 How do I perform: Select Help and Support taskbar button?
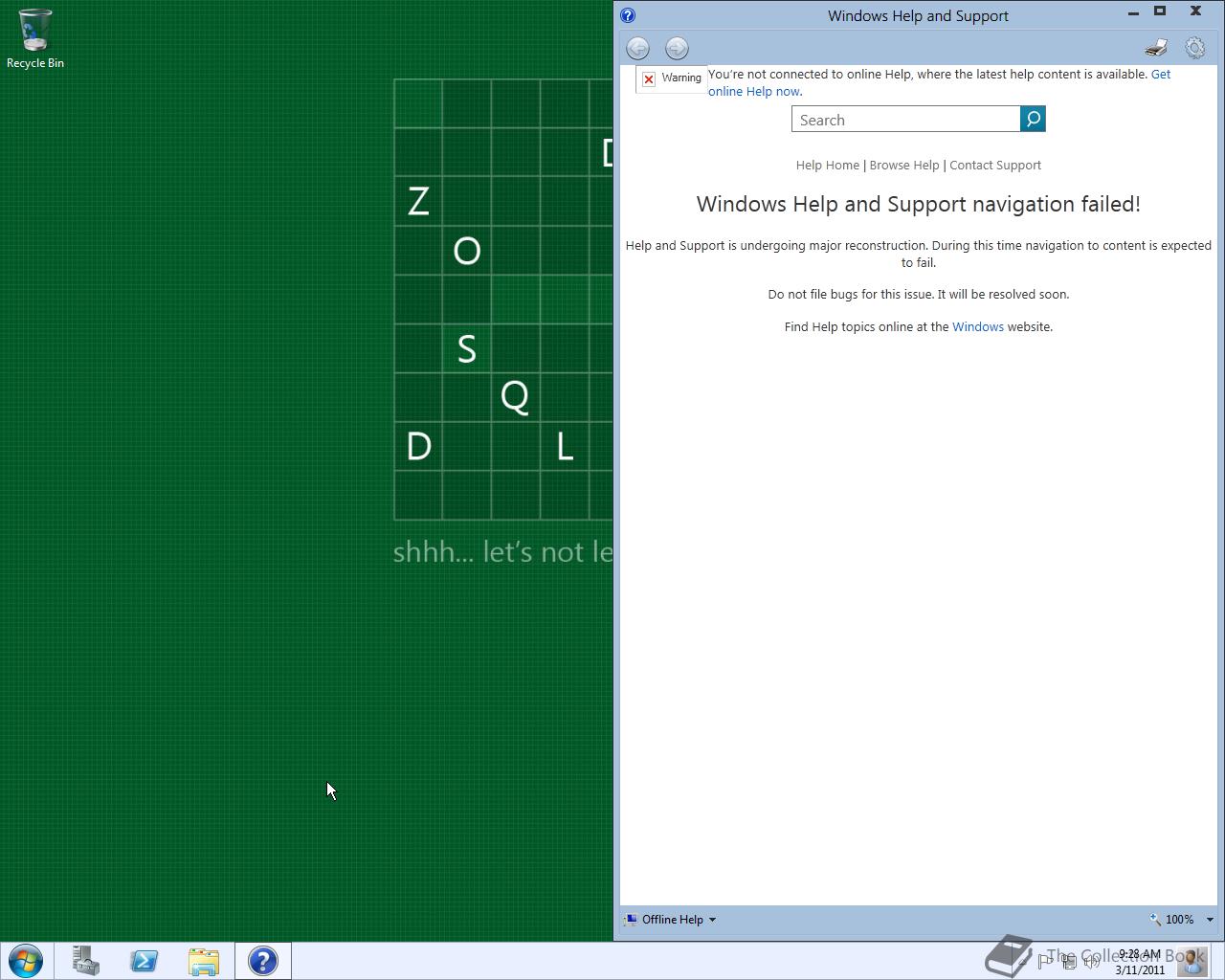262,961
